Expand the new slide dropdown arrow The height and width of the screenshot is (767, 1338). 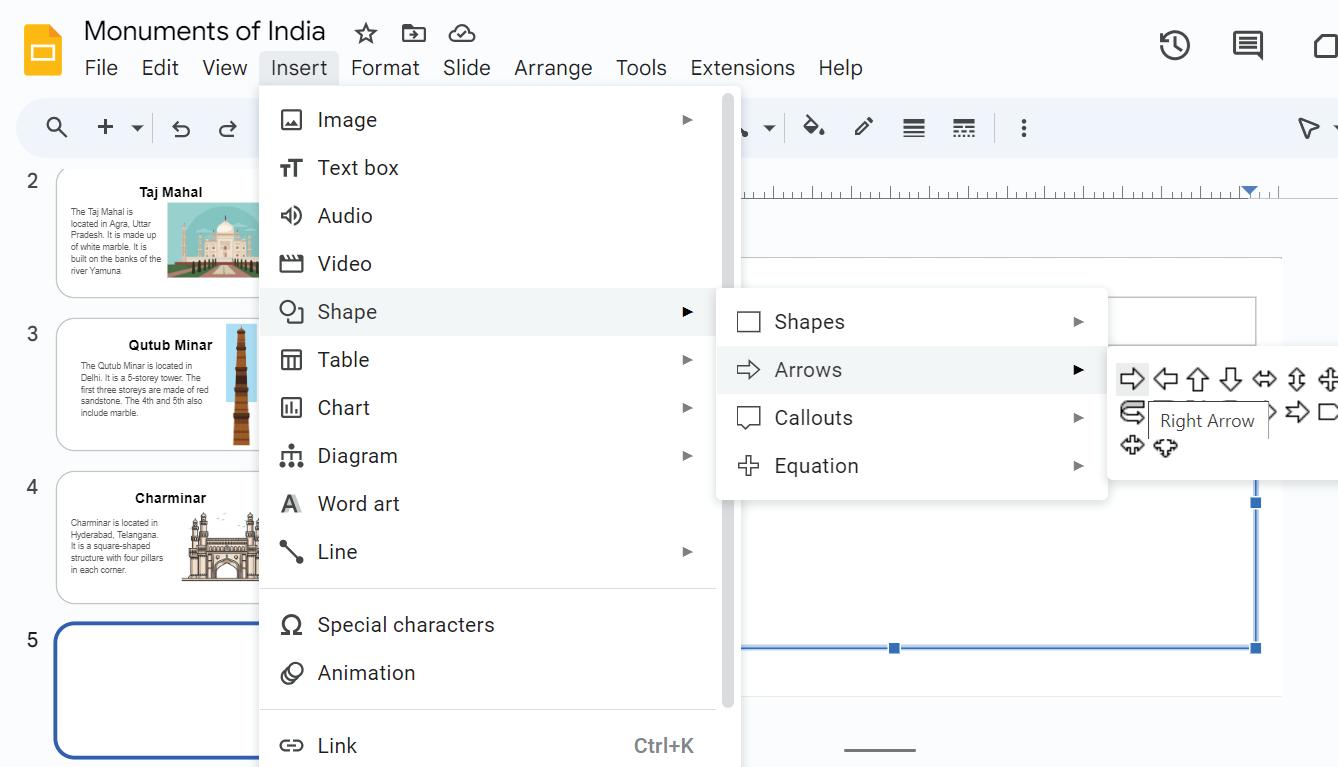point(137,128)
